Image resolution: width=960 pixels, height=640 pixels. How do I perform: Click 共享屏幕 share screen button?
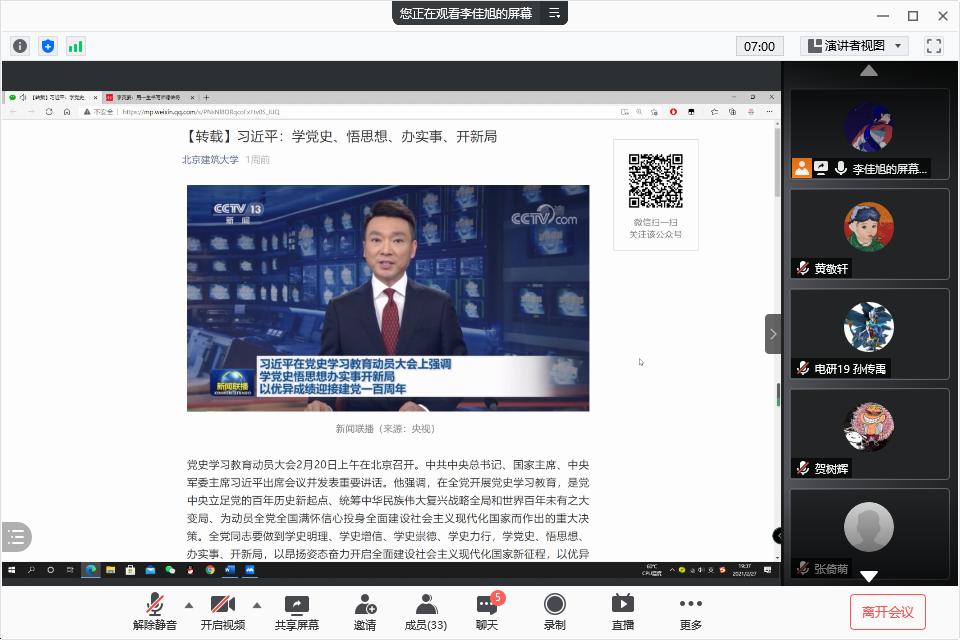point(297,611)
